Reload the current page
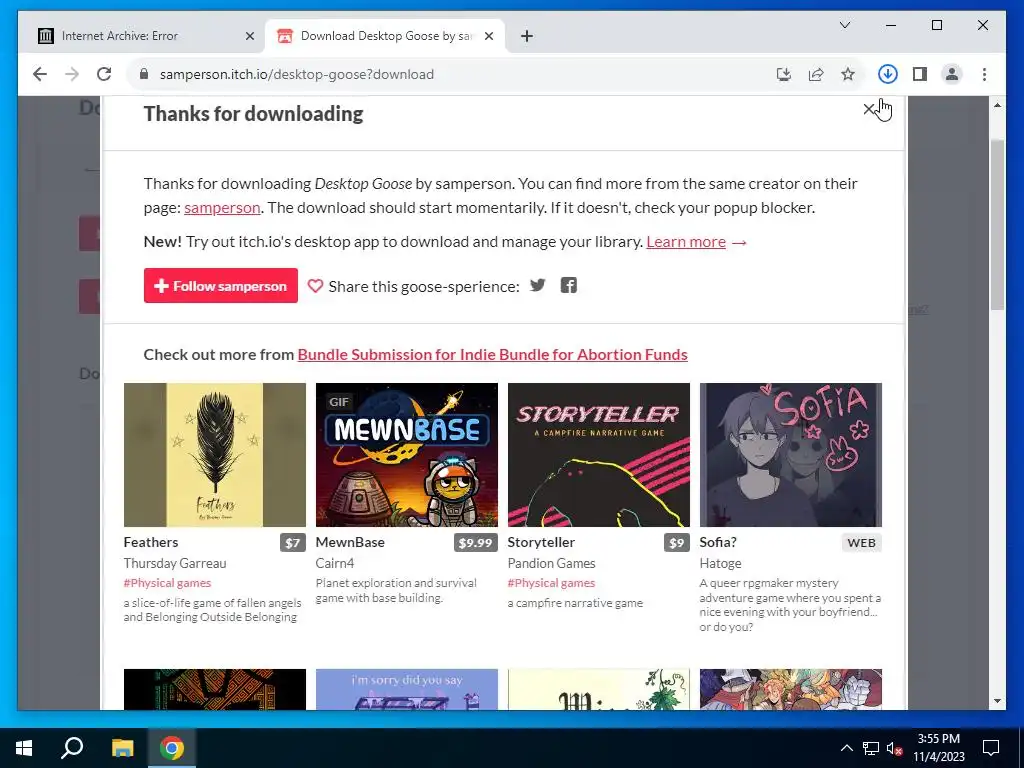Viewport: 1024px width, 768px height. (104, 74)
